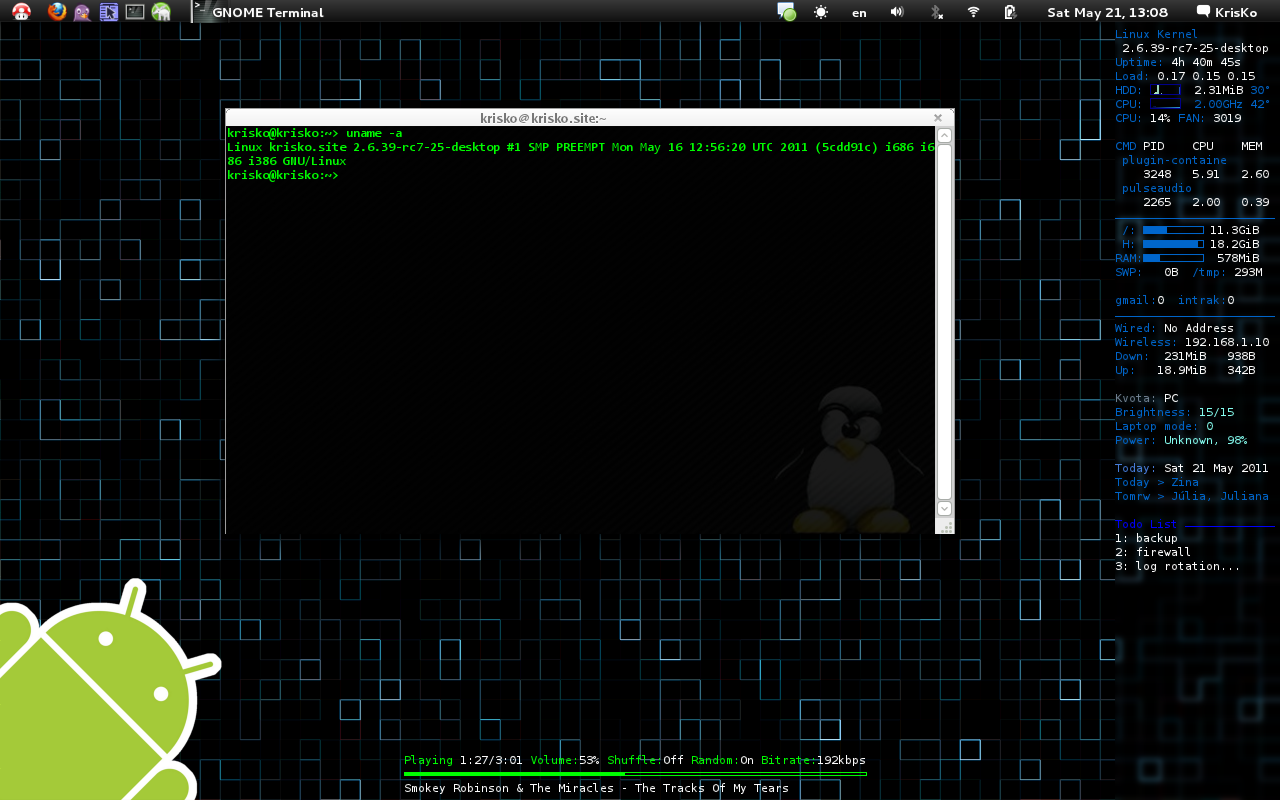
Task: Open the 'en' keyboard layout indicator
Action: click(859, 13)
